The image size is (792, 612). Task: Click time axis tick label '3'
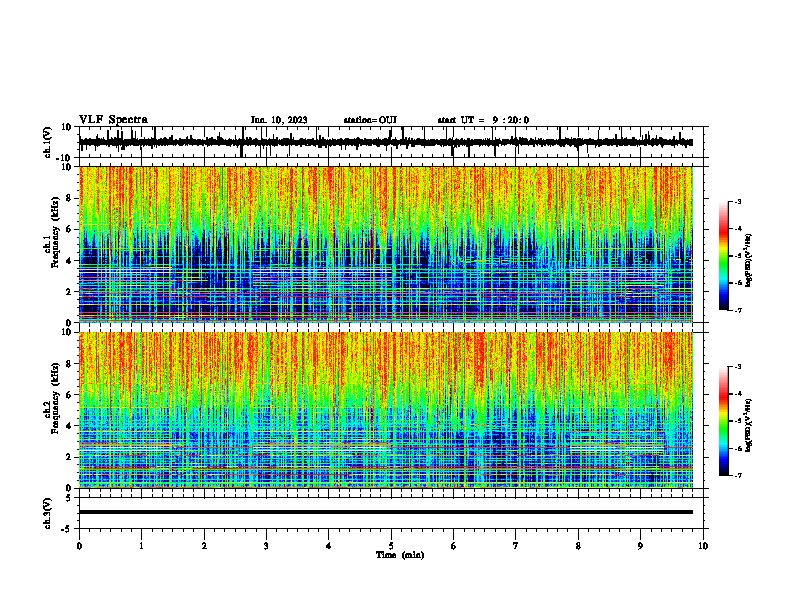266,546
